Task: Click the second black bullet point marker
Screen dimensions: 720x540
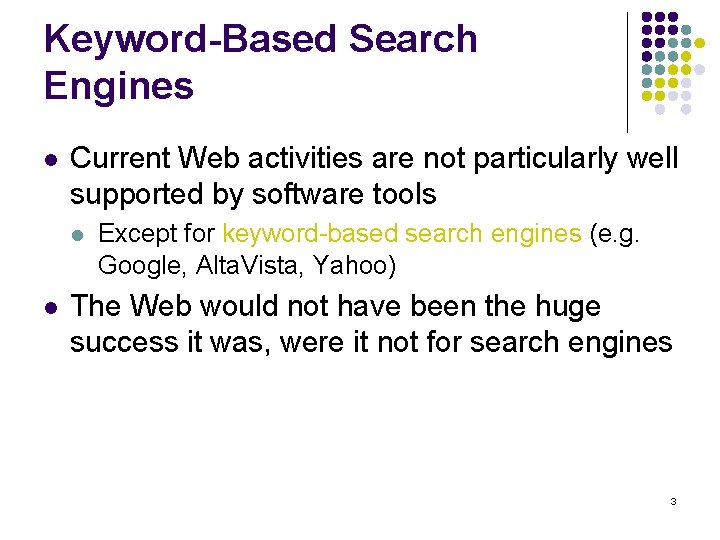Action: click(x=51, y=307)
